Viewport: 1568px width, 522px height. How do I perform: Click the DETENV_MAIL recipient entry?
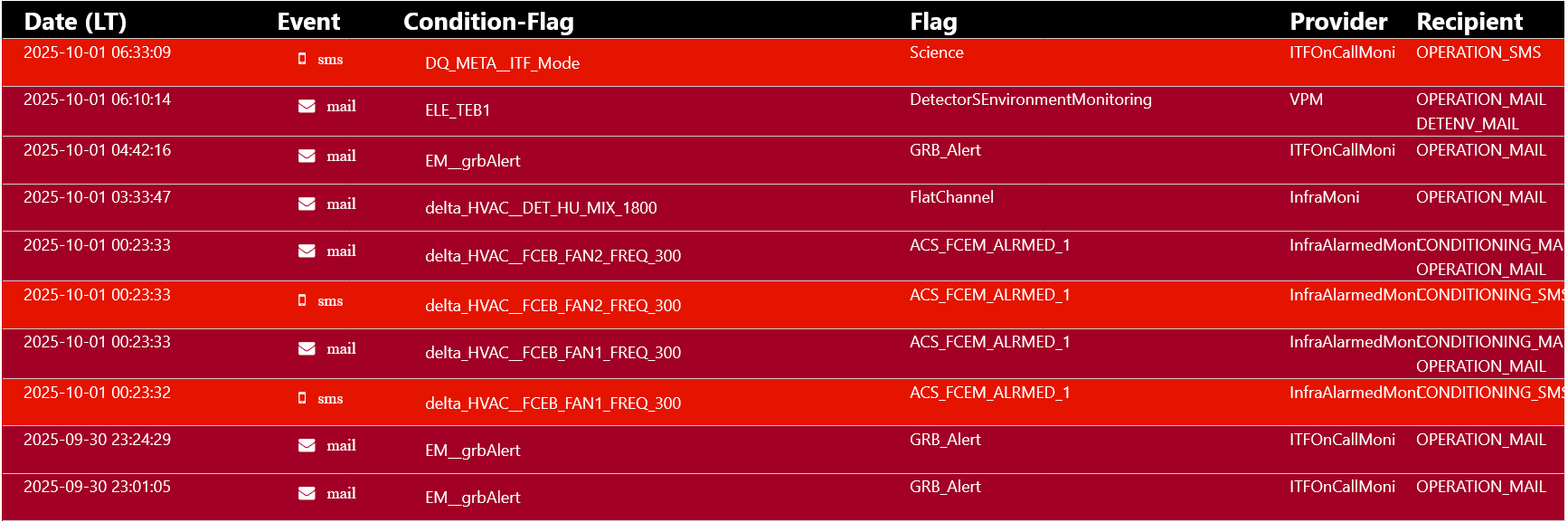click(x=1467, y=124)
